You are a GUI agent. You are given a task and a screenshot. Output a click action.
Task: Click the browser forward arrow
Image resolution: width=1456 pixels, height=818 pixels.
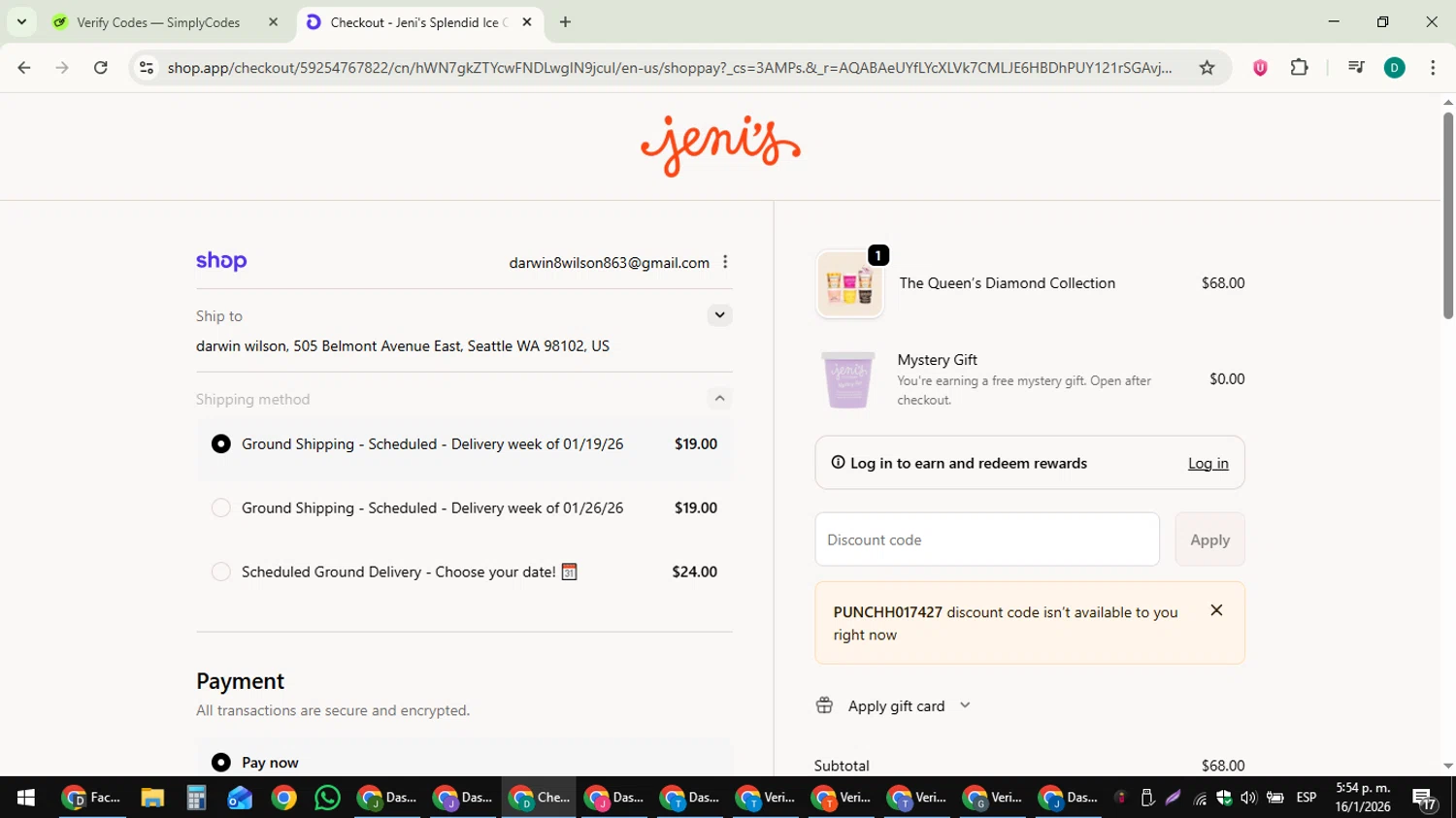click(62, 67)
